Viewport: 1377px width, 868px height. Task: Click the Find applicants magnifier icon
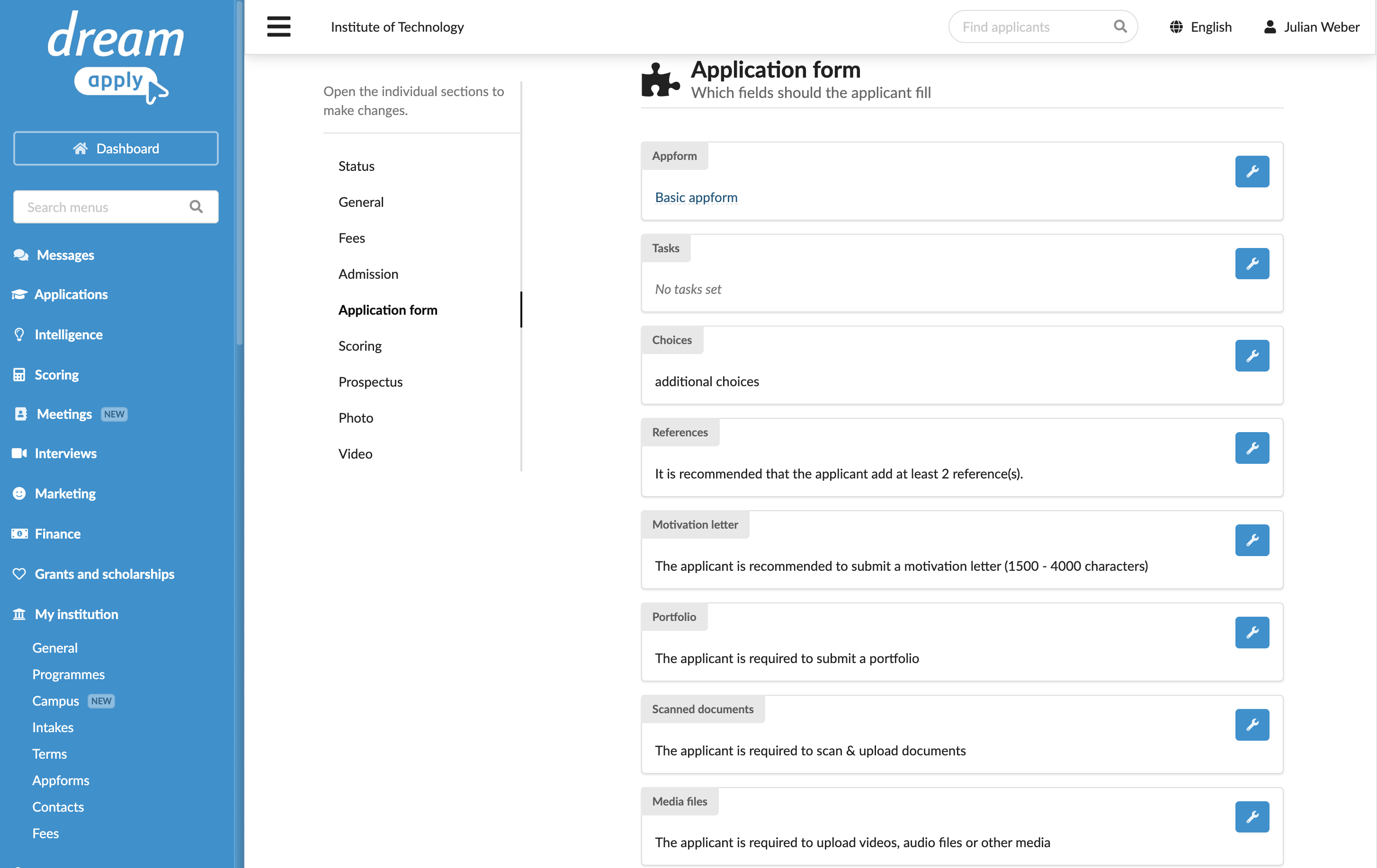click(1120, 27)
